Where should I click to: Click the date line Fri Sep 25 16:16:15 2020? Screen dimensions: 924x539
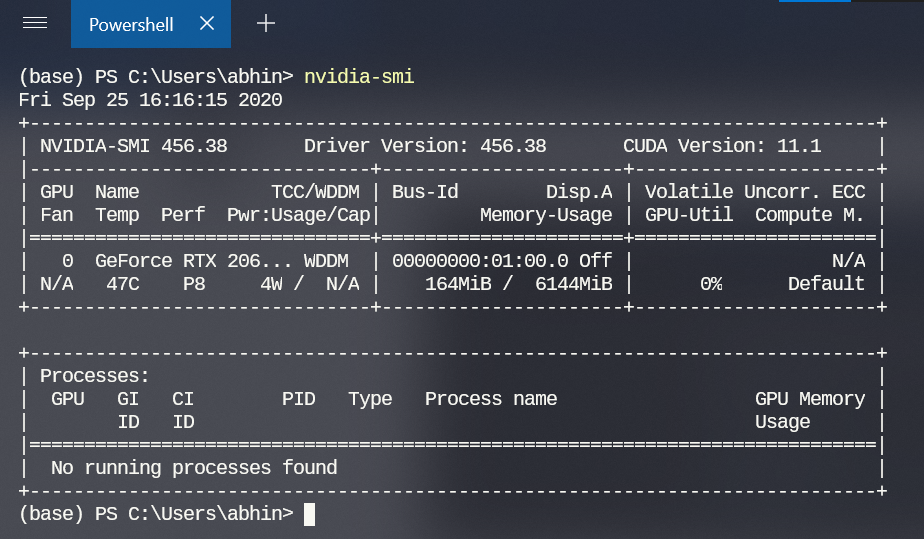pos(150,100)
